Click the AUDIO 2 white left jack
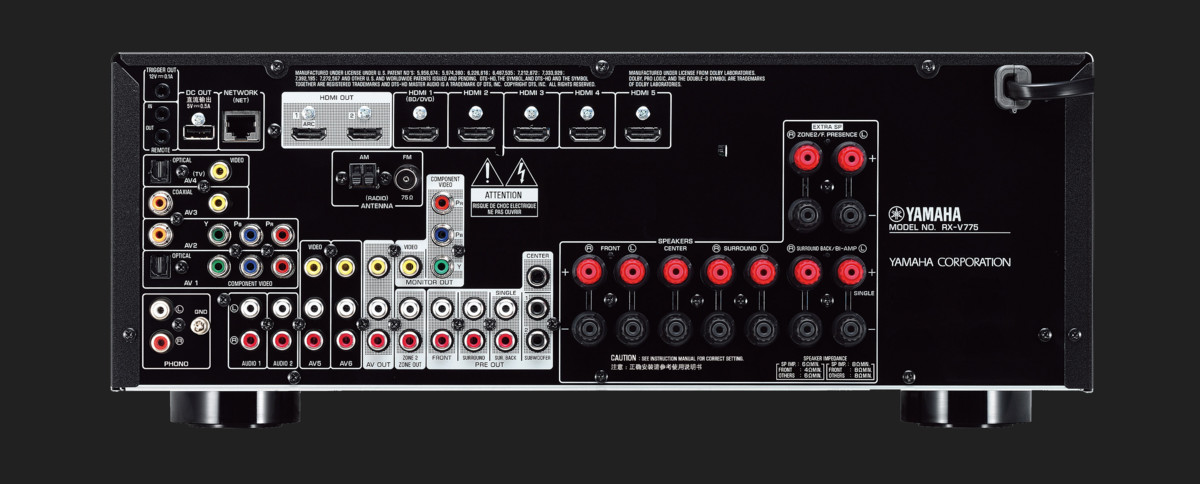This screenshot has width=1200, height=484. coord(282,309)
